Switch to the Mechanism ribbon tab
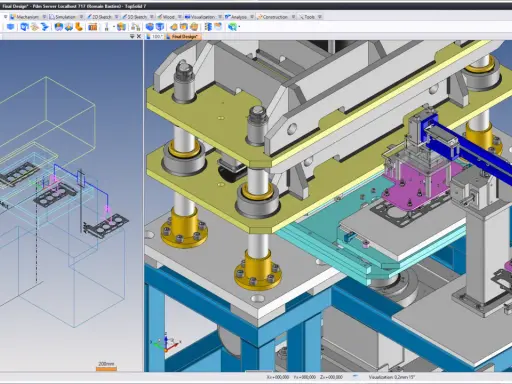The image size is (512, 384). (x=25, y=17)
